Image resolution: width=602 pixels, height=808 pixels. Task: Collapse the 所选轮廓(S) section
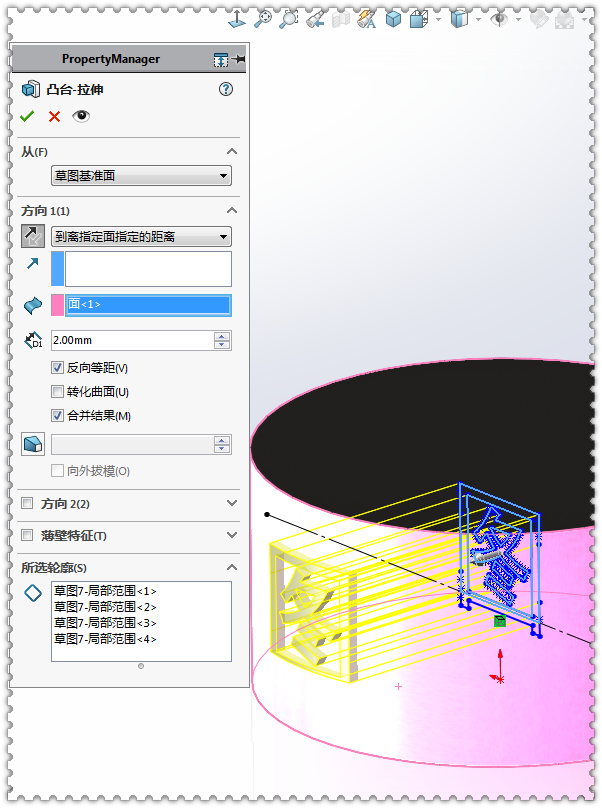point(232,567)
